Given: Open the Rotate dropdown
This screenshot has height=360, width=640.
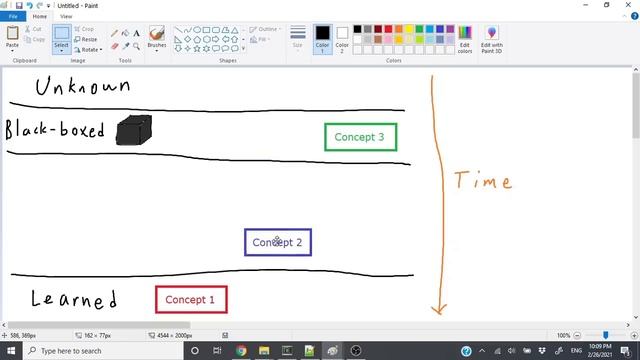Looking at the screenshot, I should 88,49.
